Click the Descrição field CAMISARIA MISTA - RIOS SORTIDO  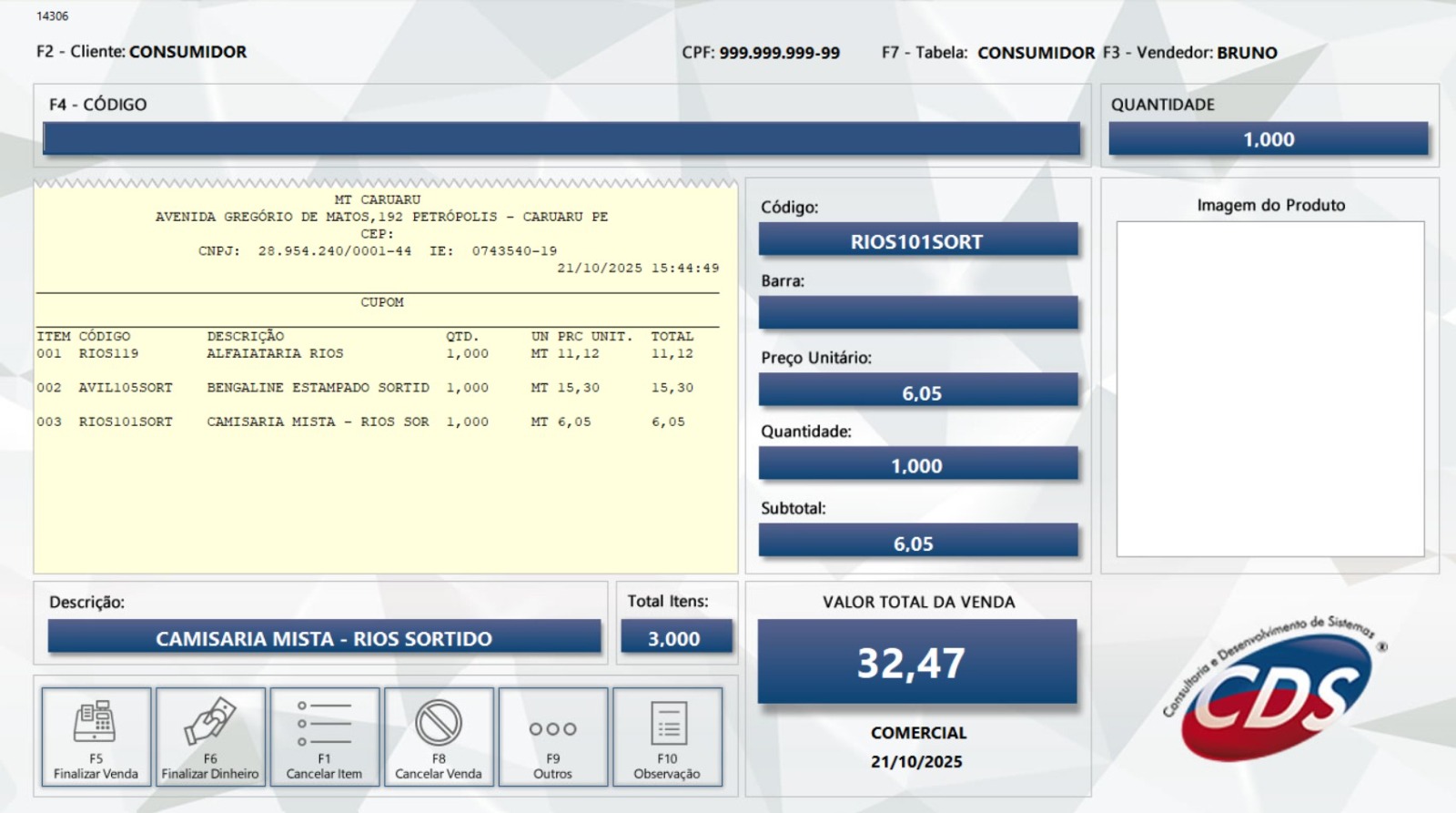pos(324,636)
